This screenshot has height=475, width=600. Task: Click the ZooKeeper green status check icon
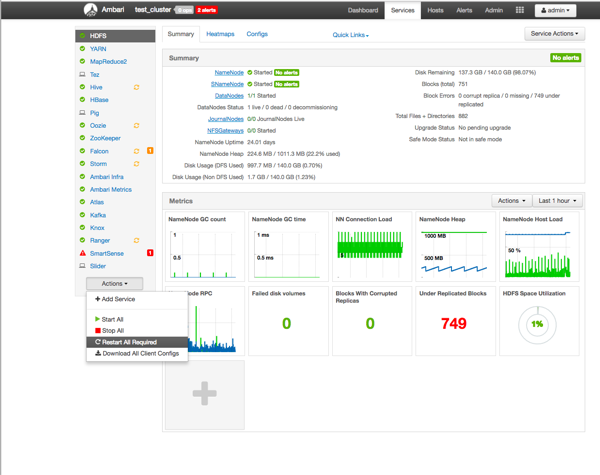pos(82,138)
